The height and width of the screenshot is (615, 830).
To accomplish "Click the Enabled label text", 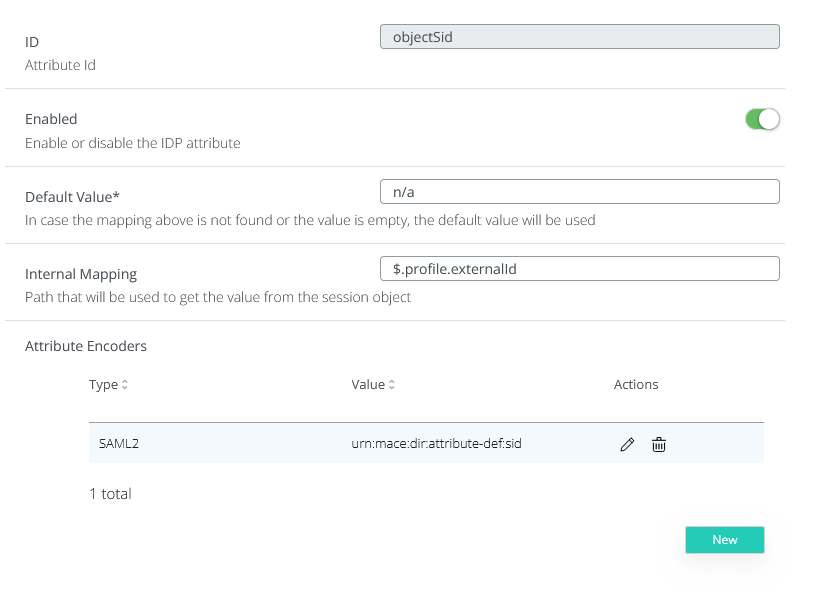I will [x=51, y=119].
